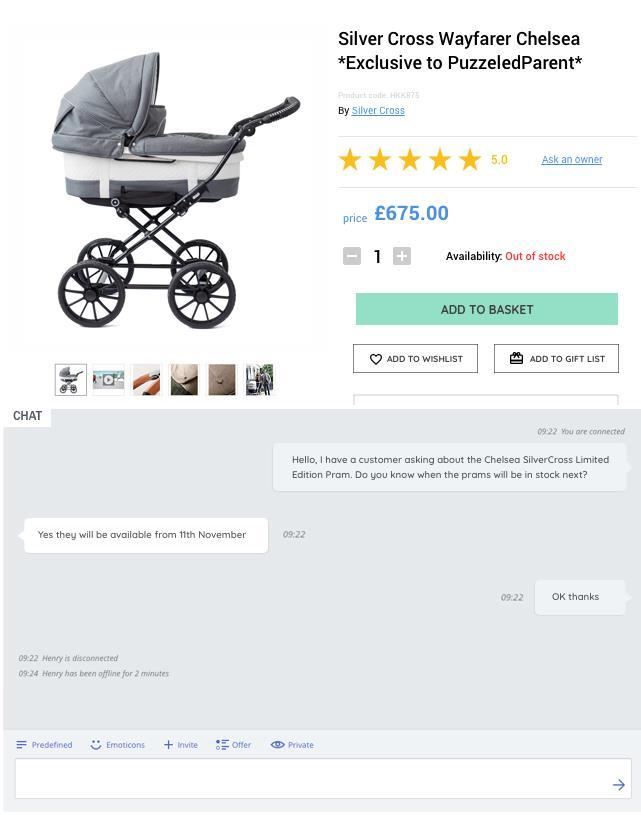Open the Emoticons picker
Image resolution: width=641 pixels, height=815 pixels.
pyautogui.click(x=117, y=745)
